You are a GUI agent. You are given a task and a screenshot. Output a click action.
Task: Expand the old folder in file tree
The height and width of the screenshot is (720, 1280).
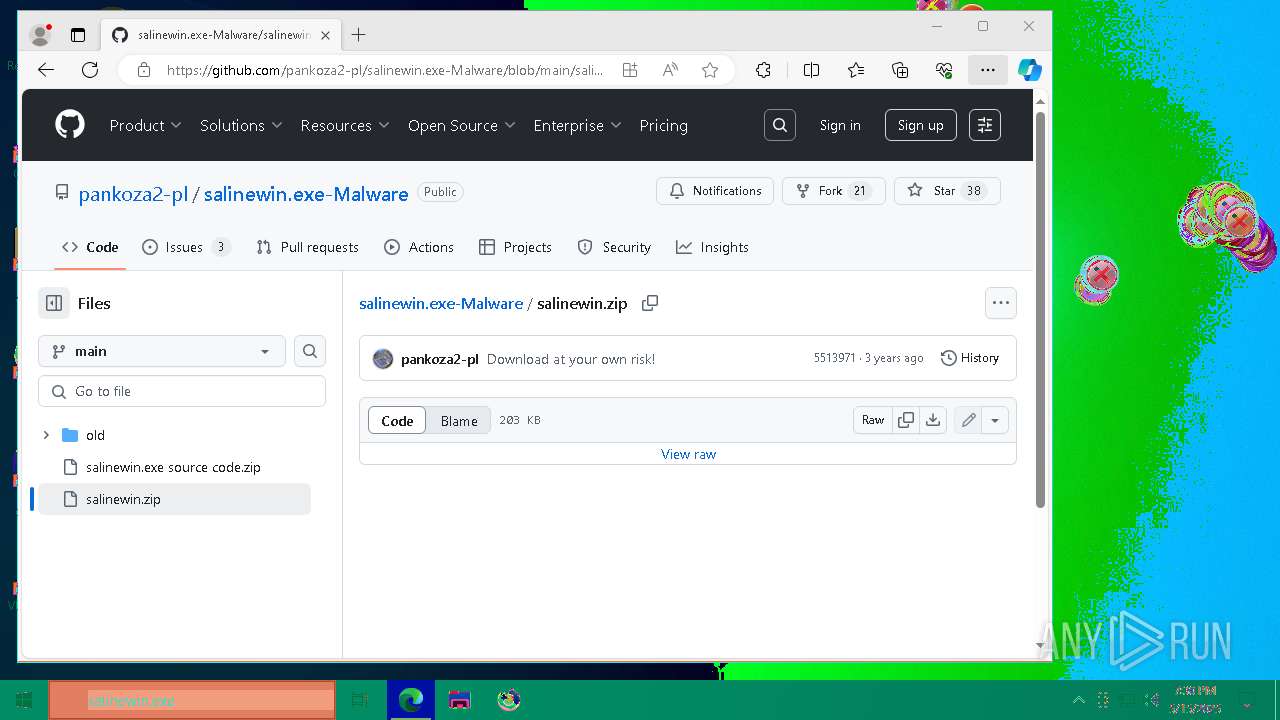click(46, 435)
